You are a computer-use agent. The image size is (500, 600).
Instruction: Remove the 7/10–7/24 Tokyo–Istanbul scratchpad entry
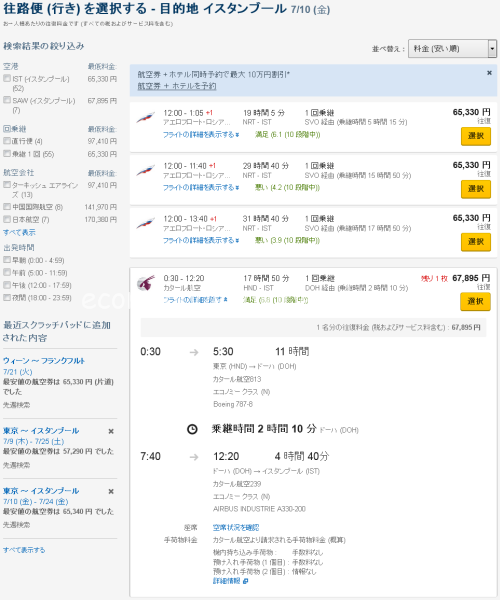pyautogui.click(x=111, y=491)
